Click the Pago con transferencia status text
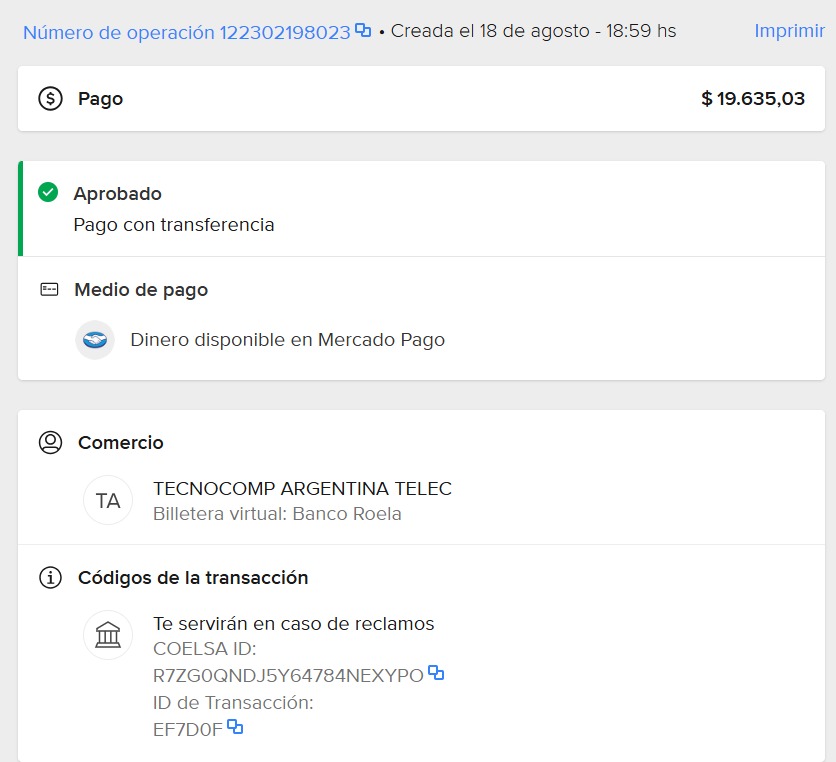Viewport: 836px width, 762px height. coord(174,225)
